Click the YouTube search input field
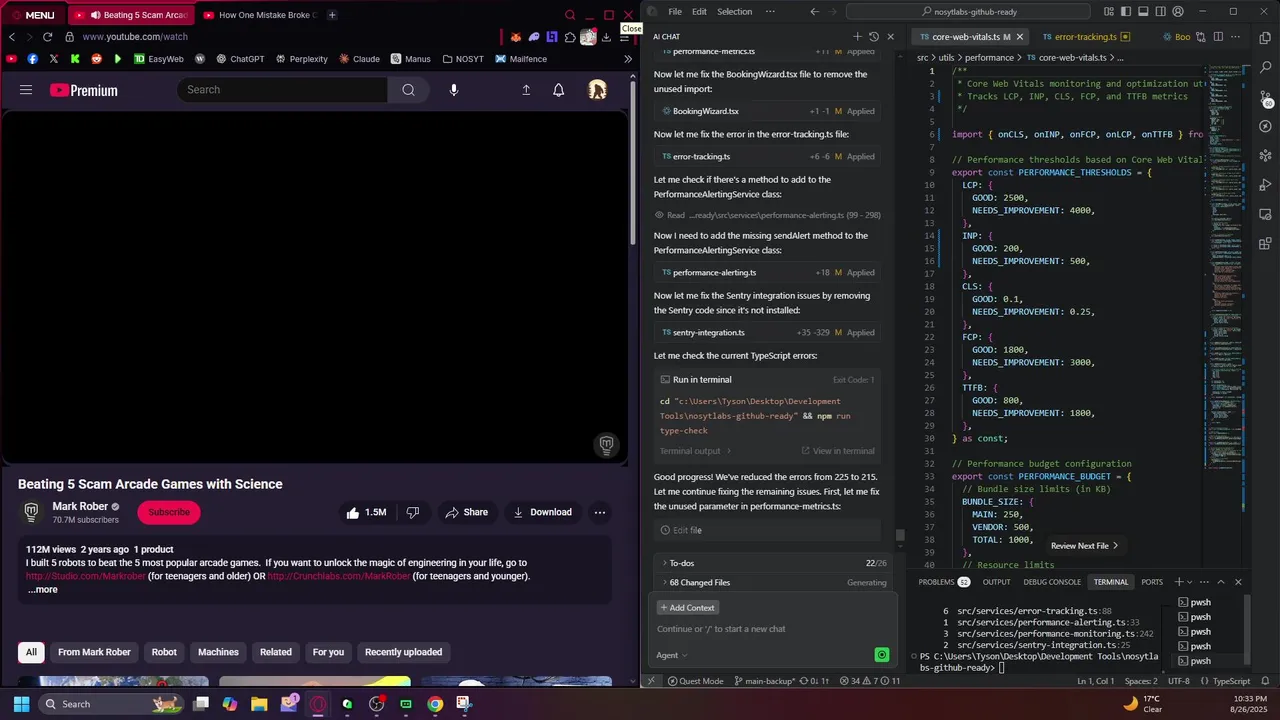The height and width of the screenshot is (720, 1280). coord(283,90)
